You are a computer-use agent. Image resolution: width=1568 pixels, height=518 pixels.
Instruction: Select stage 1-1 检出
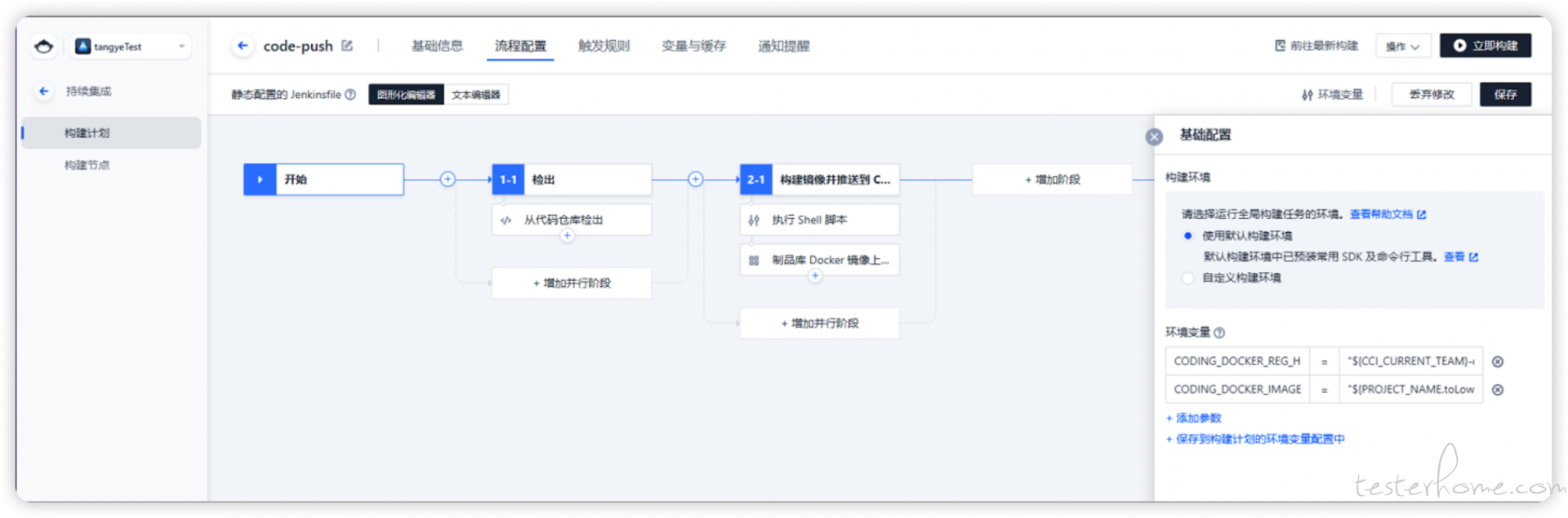click(572, 180)
